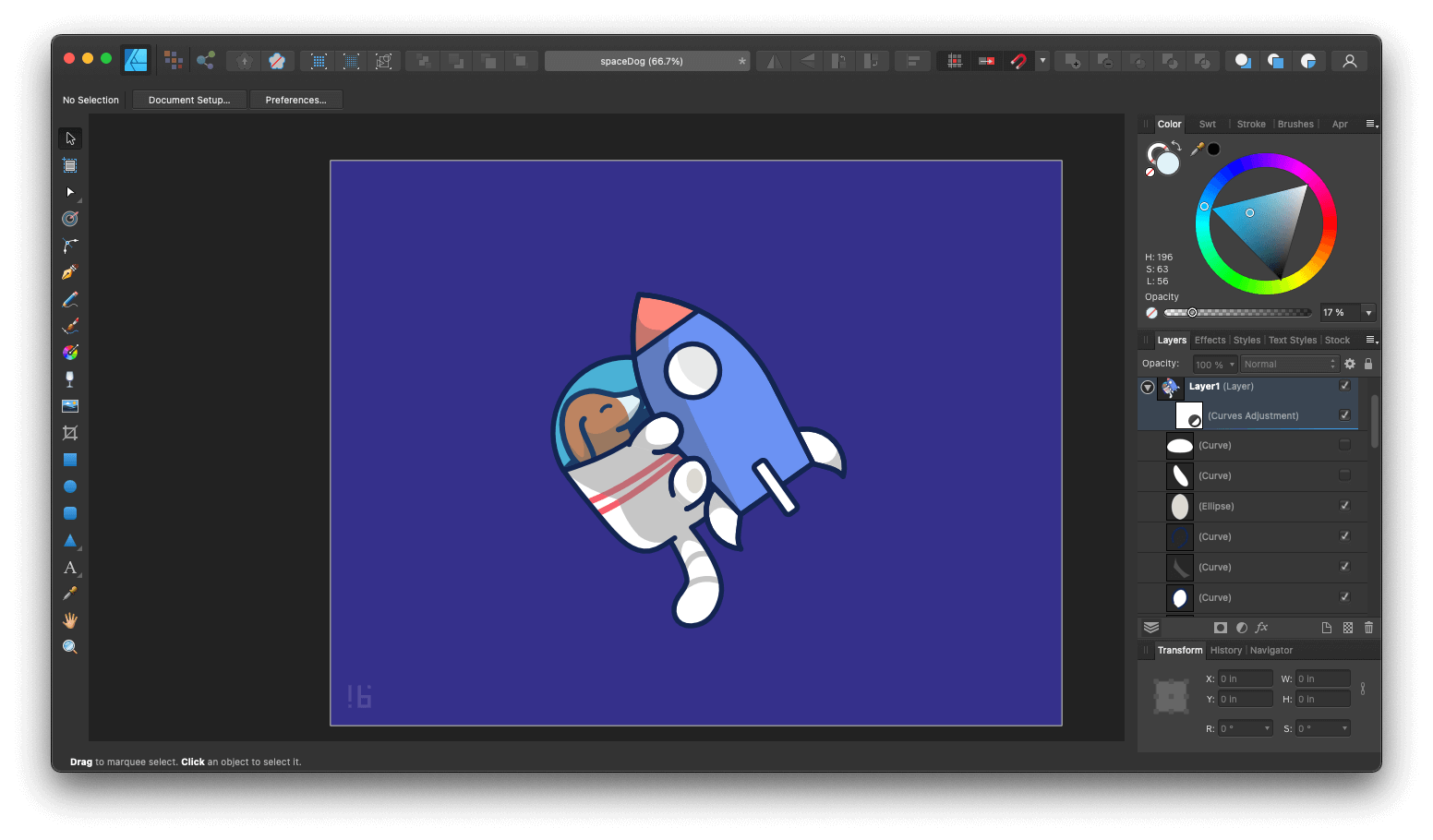
Task: Open the Swatches panel tab
Action: coord(1207,123)
